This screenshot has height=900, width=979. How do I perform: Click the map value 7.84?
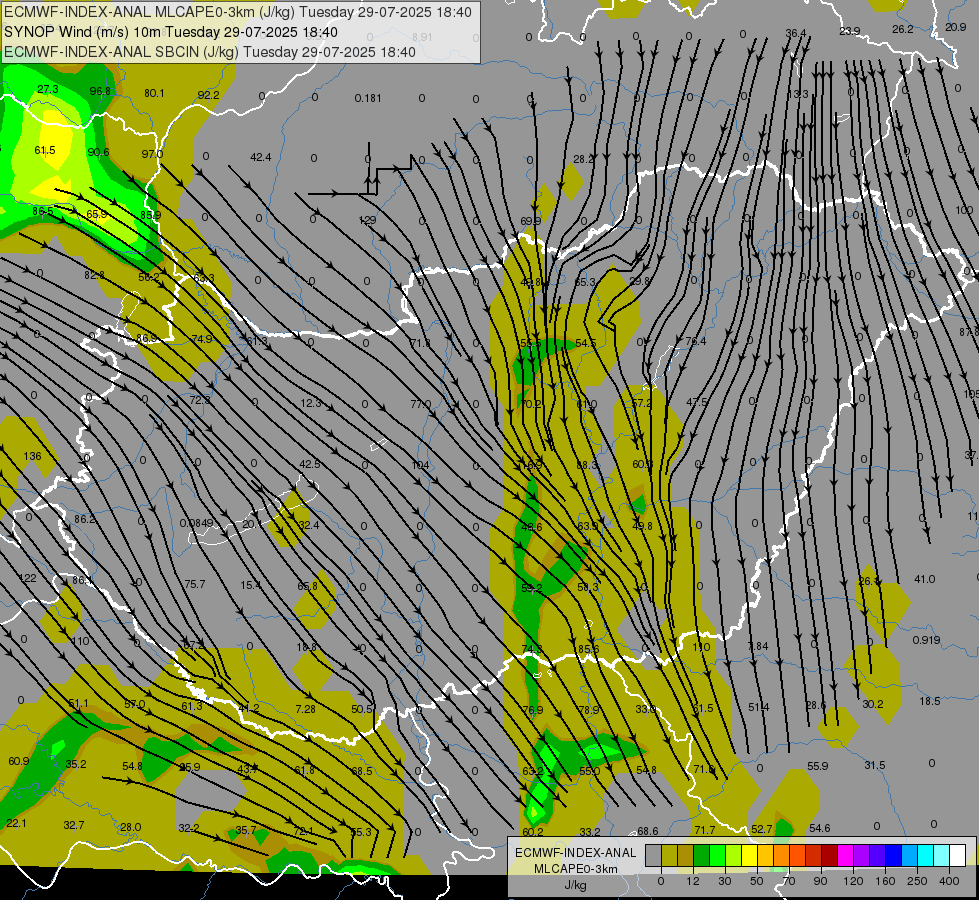(758, 646)
